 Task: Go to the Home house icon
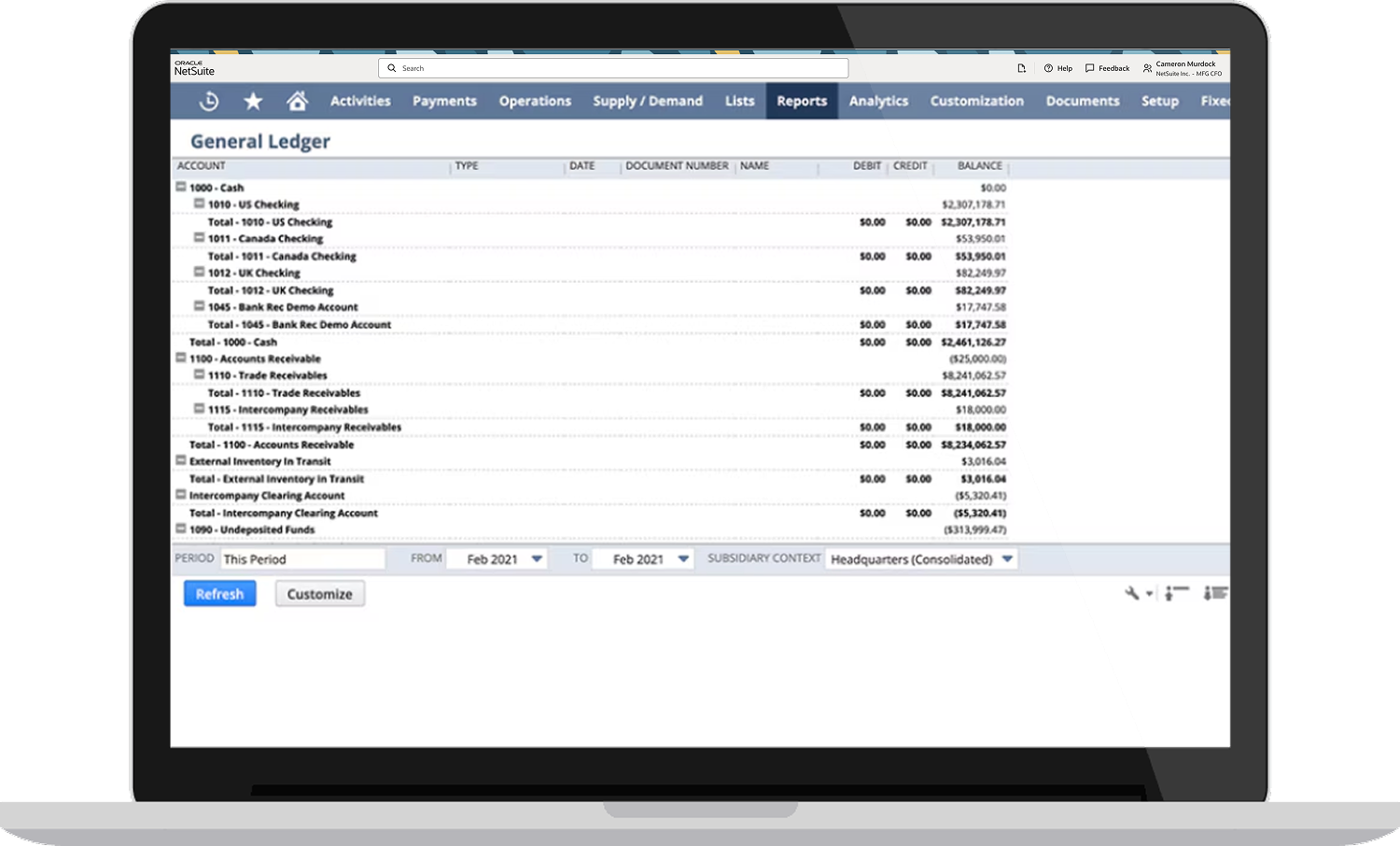coord(297,100)
